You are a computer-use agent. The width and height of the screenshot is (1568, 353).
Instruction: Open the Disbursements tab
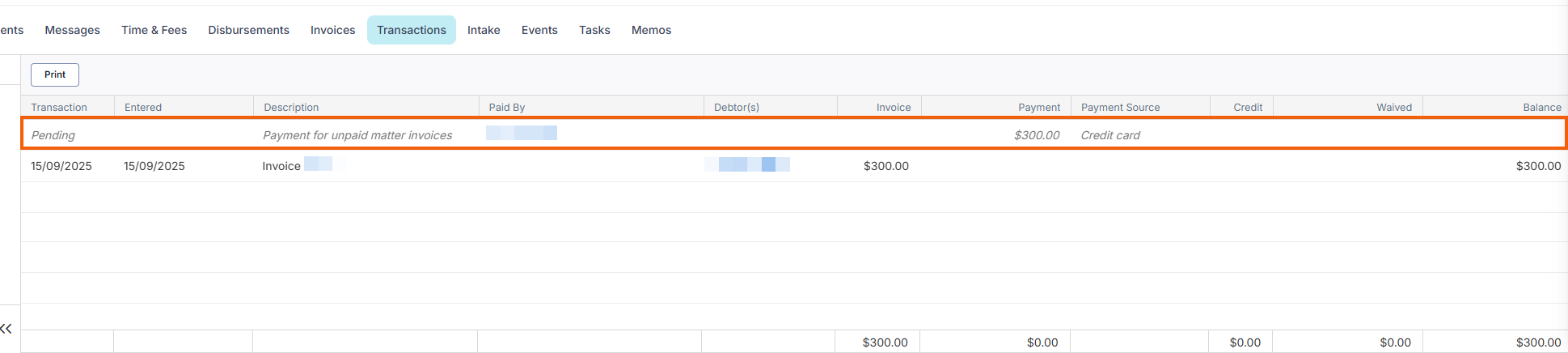[248, 30]
